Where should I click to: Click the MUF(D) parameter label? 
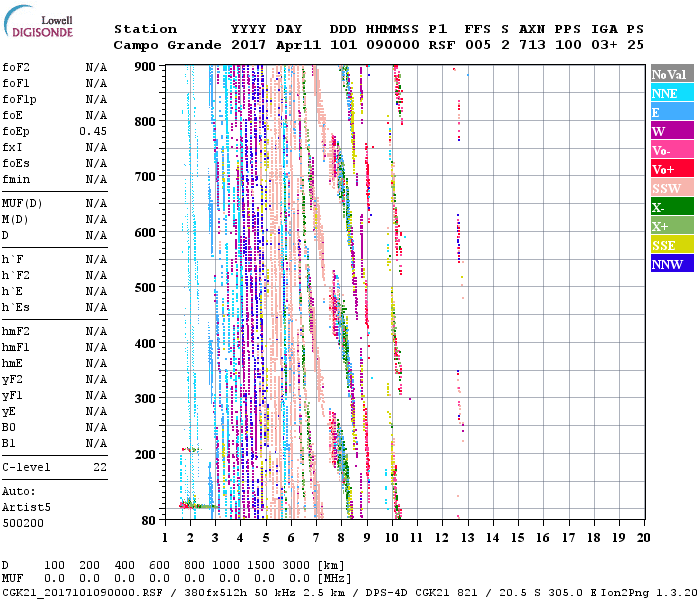(x=22, y=204)
